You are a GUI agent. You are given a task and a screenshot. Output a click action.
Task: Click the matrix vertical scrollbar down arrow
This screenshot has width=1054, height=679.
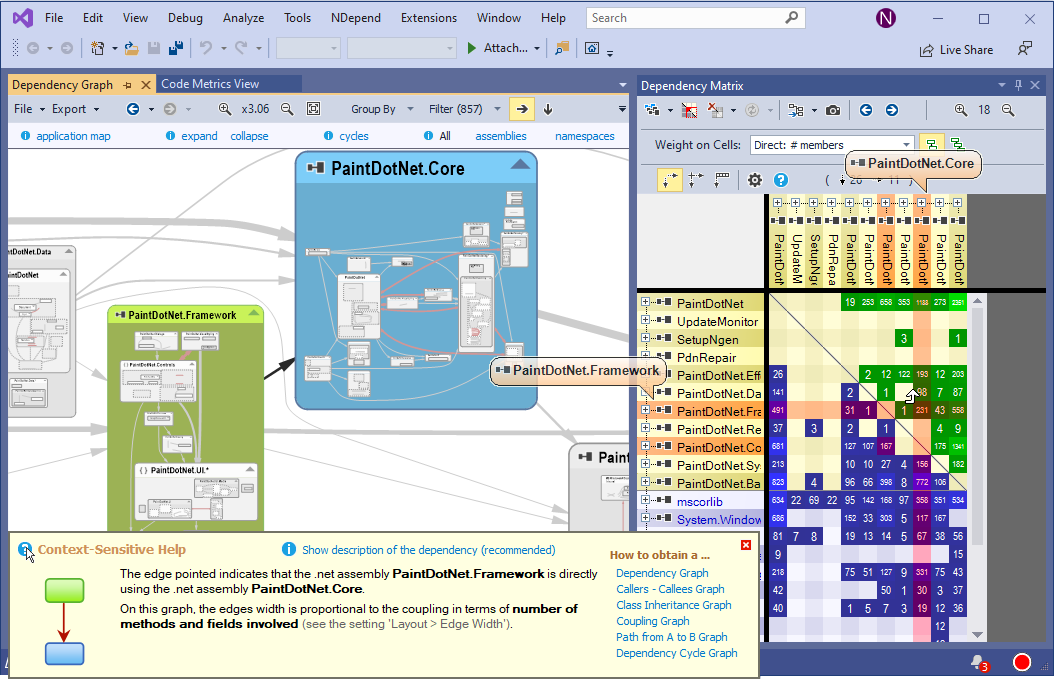tap(977, 635)
